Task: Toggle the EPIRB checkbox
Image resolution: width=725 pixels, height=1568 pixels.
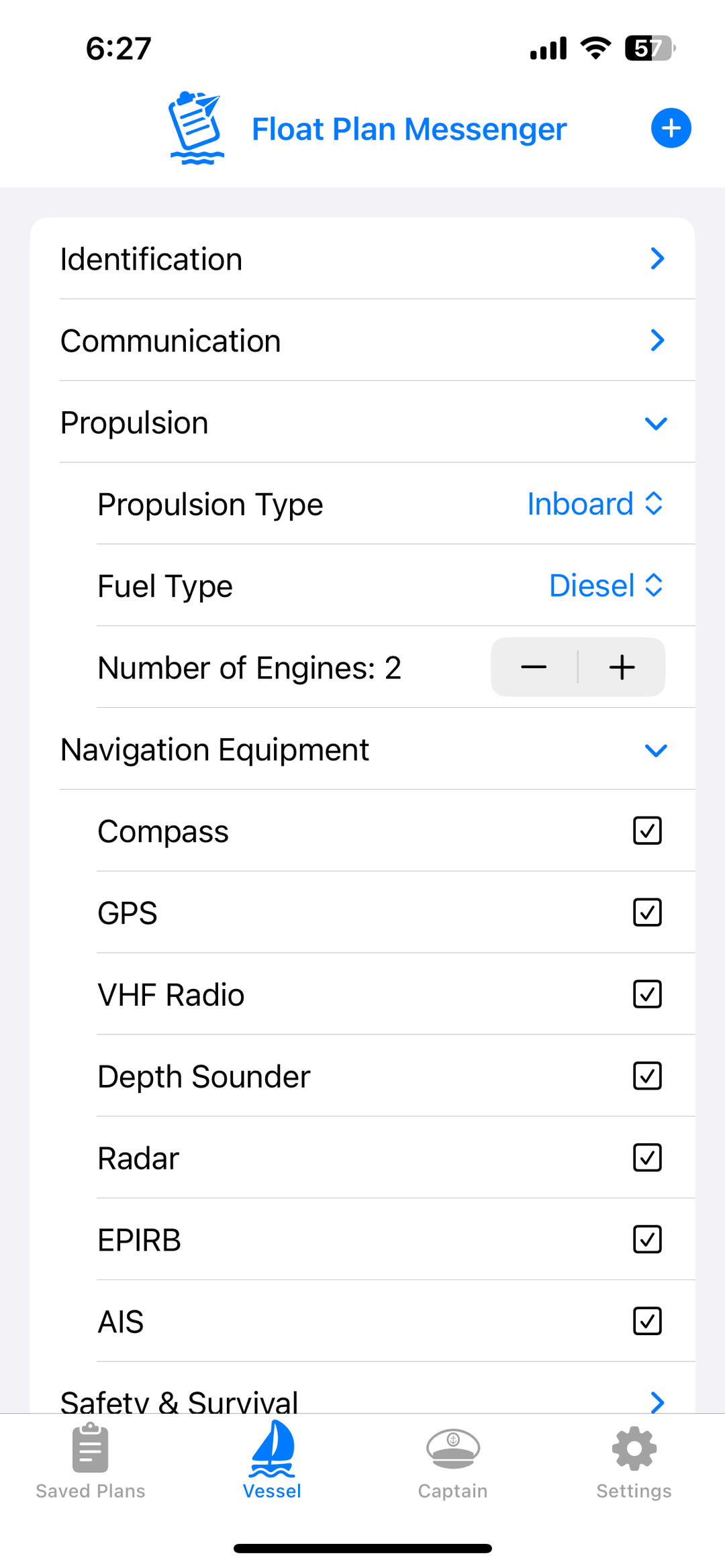Action: pyautogui.click(x=647, y=1239)
